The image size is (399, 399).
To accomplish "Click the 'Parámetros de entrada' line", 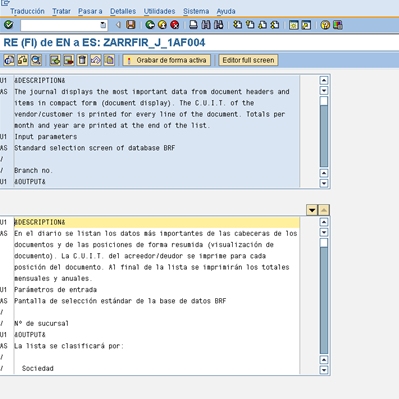I will [56, 290].
